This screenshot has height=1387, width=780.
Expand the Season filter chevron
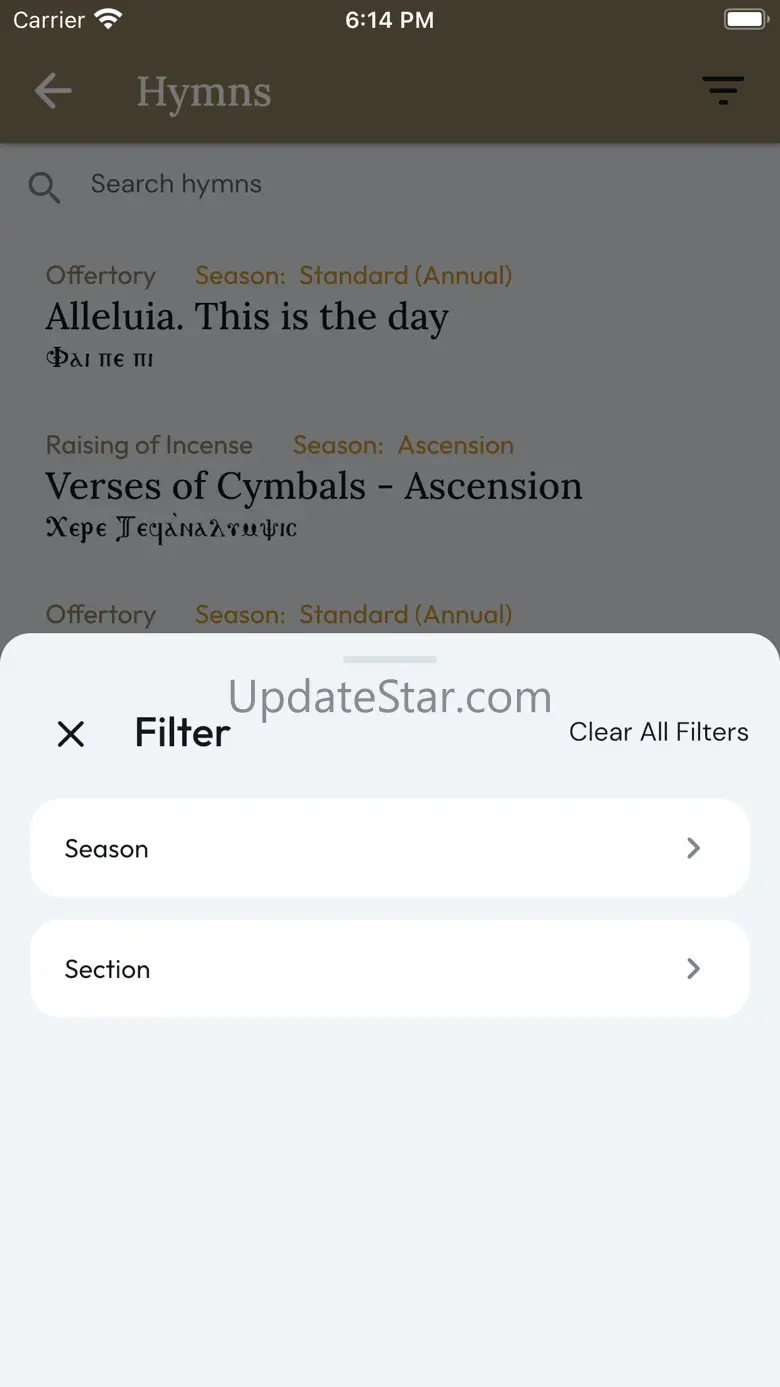693,848
